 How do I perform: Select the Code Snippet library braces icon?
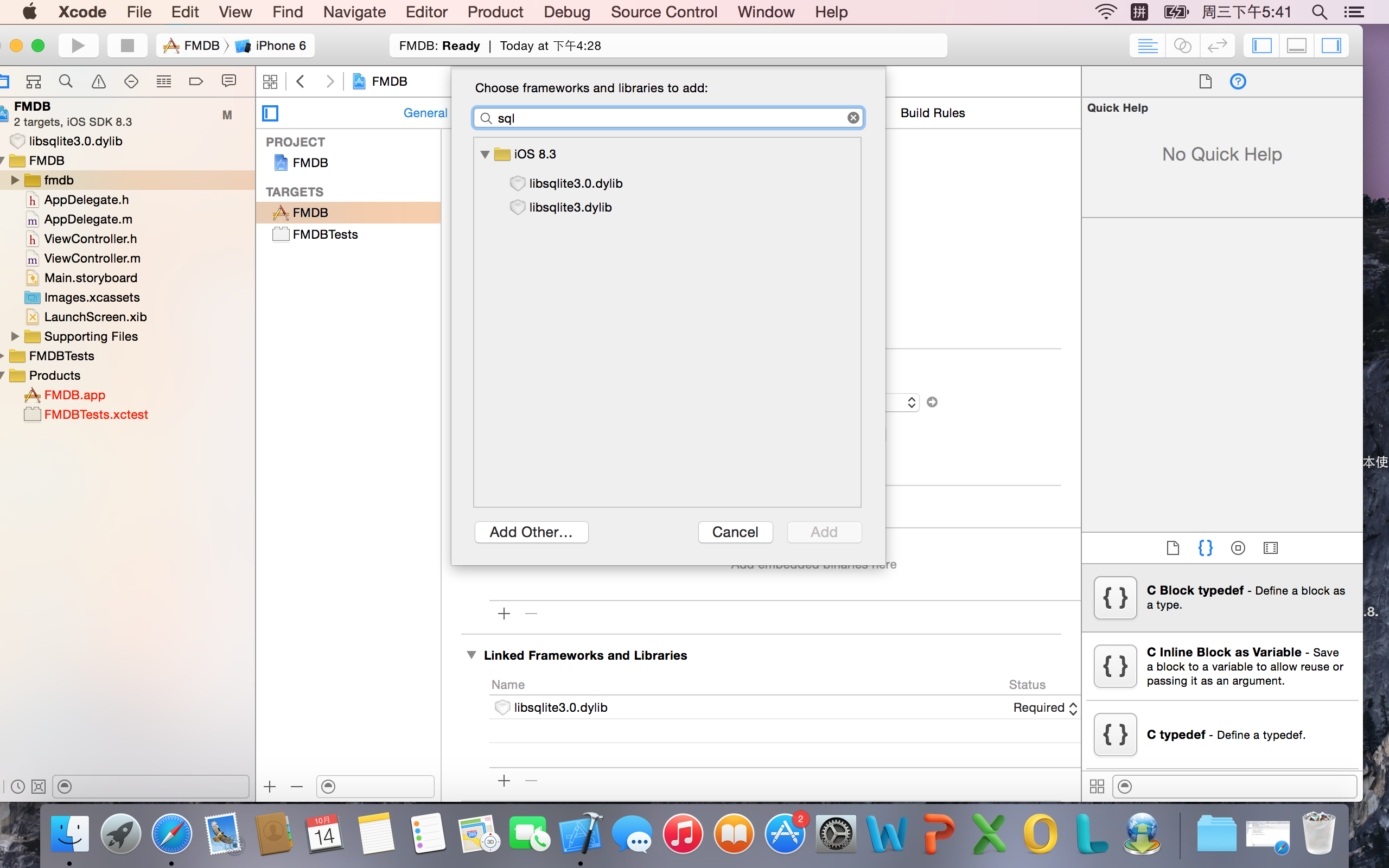click(1205, 548)
